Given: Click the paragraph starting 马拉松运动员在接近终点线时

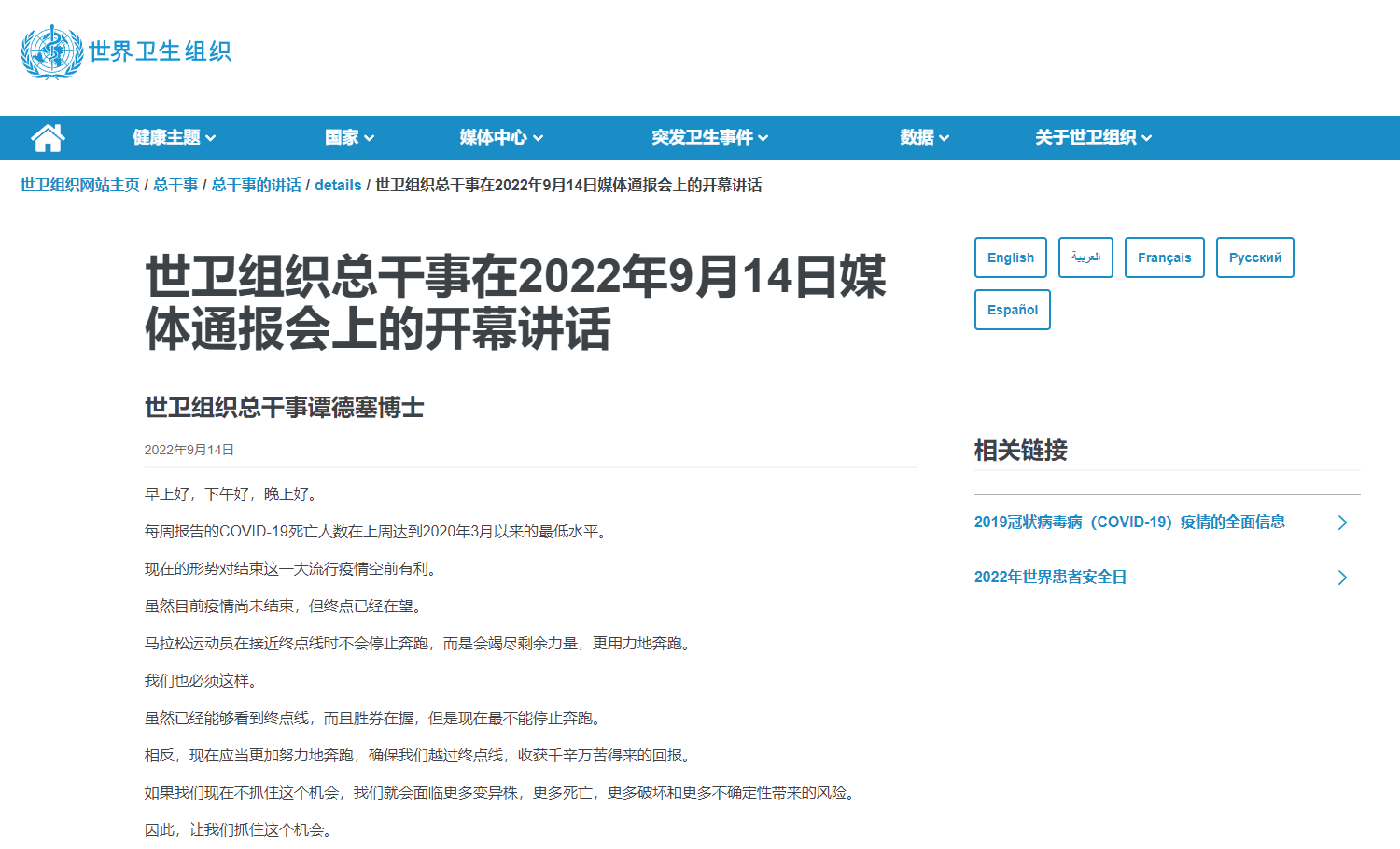Looking at the screenshot, I should (x=420, y=644).
